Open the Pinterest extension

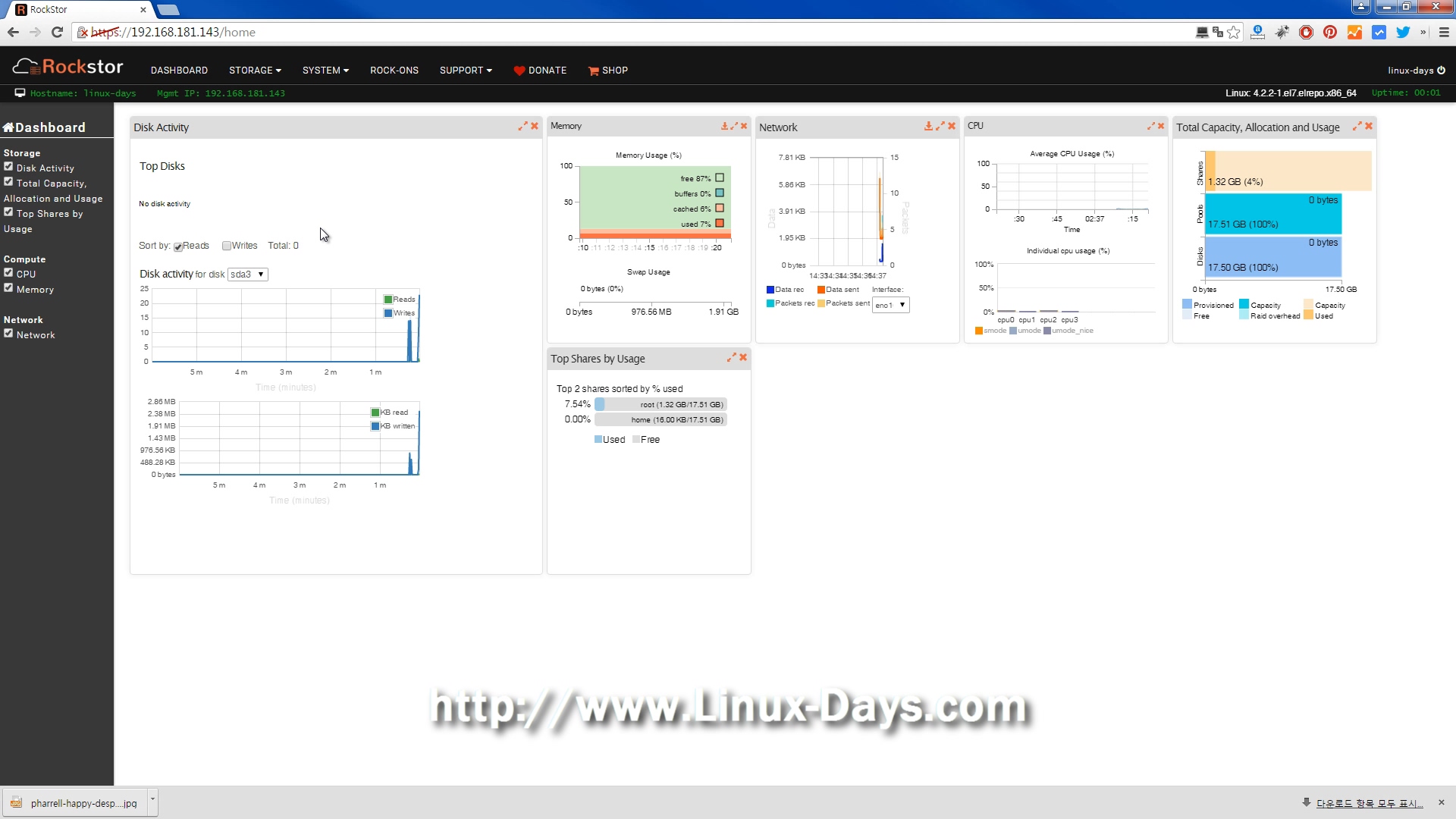pyautogui.click(x=1330, y=32)
